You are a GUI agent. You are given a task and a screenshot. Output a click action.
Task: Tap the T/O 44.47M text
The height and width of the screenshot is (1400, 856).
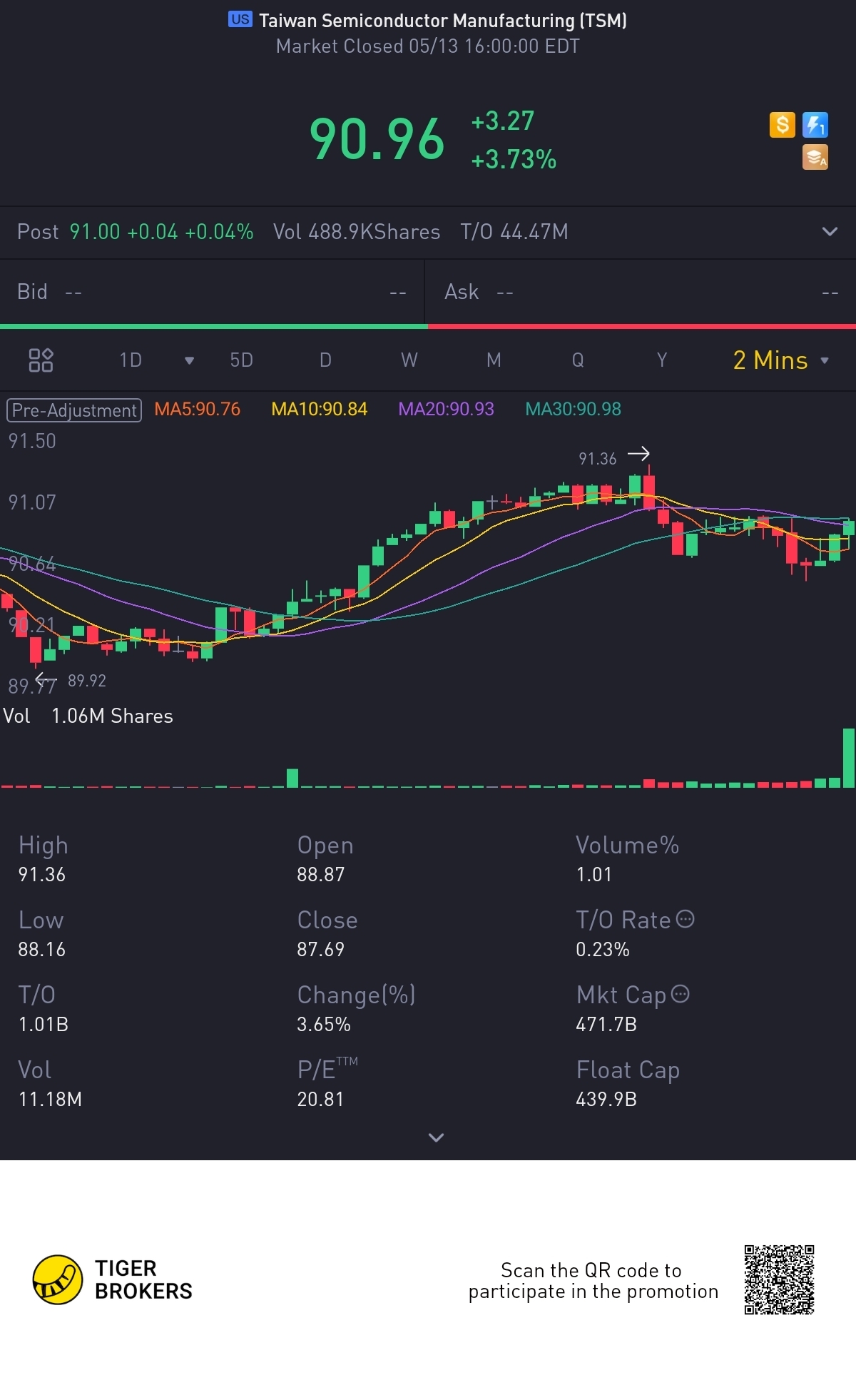[514, 232]
